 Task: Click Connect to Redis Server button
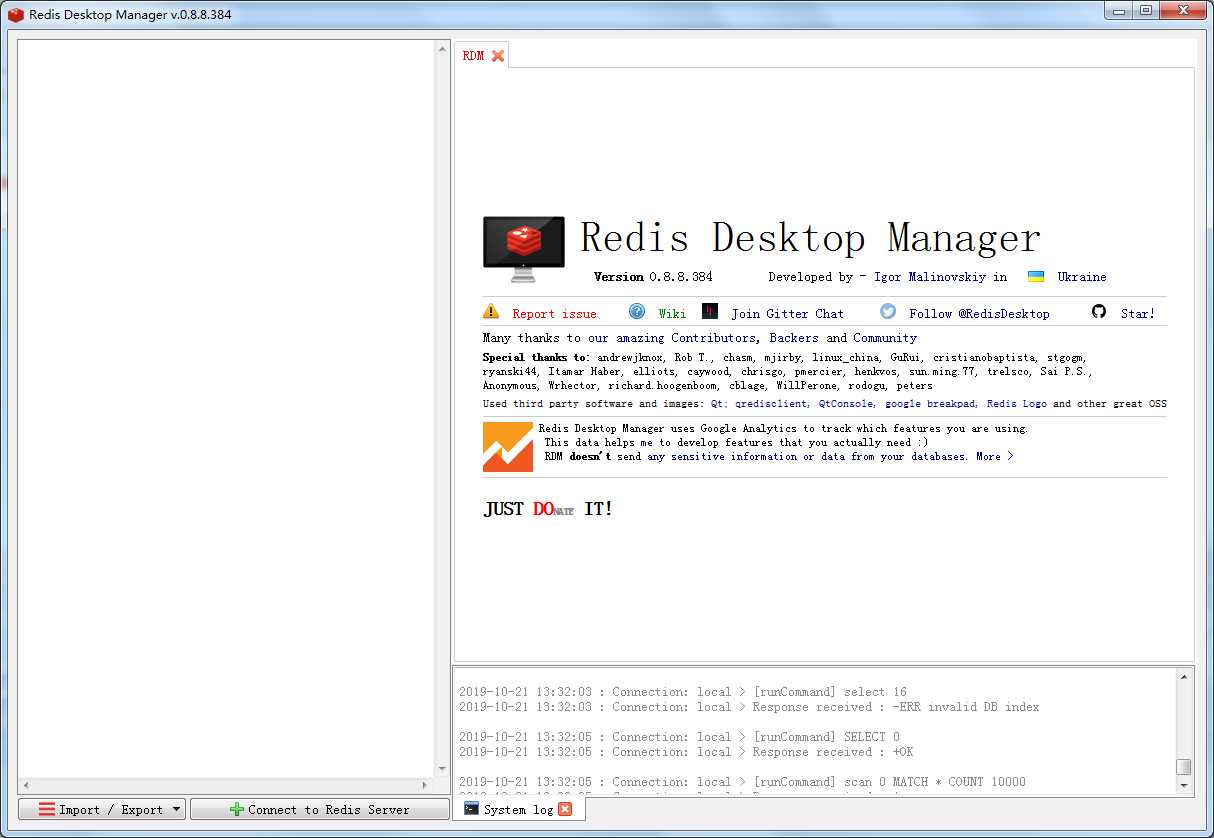click(319, 809)
